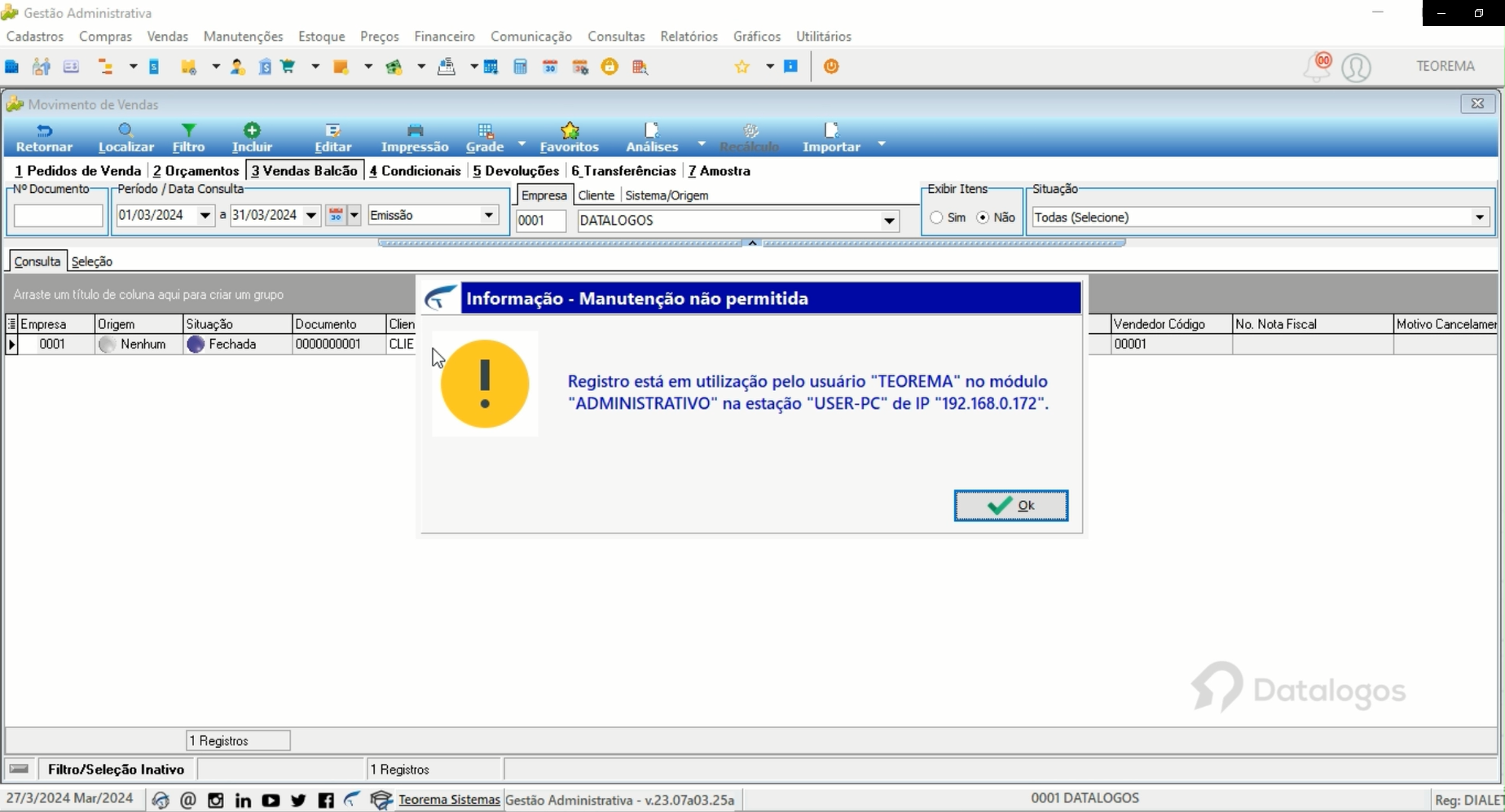Screen dimensions: 1505x812
Task: Expand the Importar dropdown arrow
Action: coord(882,143)
